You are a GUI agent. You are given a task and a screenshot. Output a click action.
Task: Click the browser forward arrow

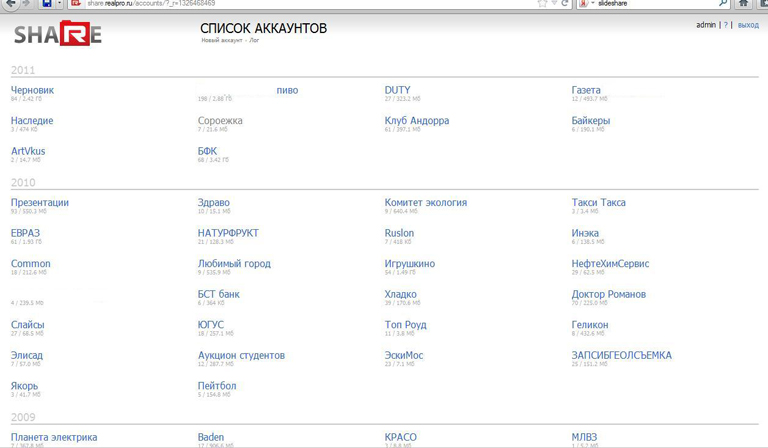26,3
